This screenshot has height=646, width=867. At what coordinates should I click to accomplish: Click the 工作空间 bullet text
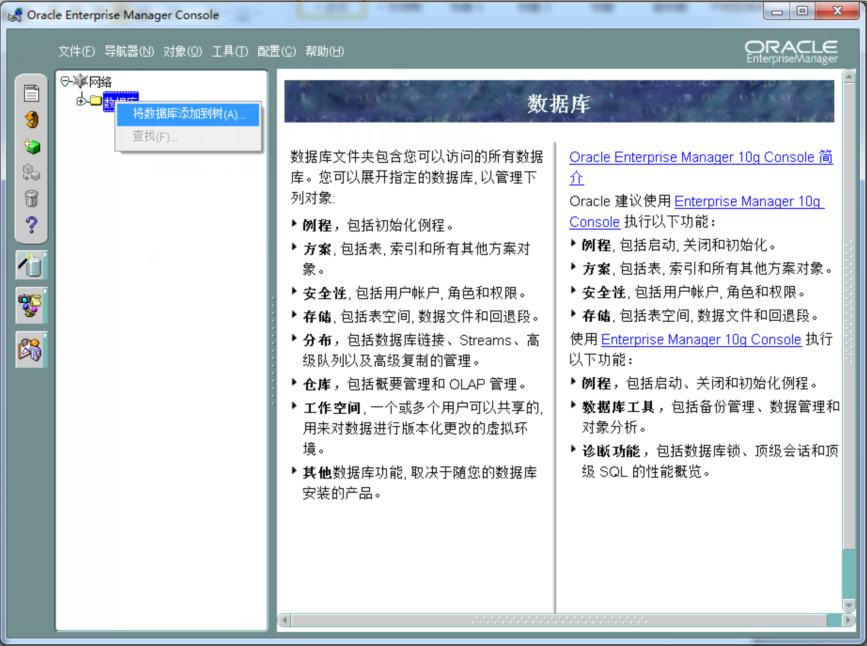point(422,428)
